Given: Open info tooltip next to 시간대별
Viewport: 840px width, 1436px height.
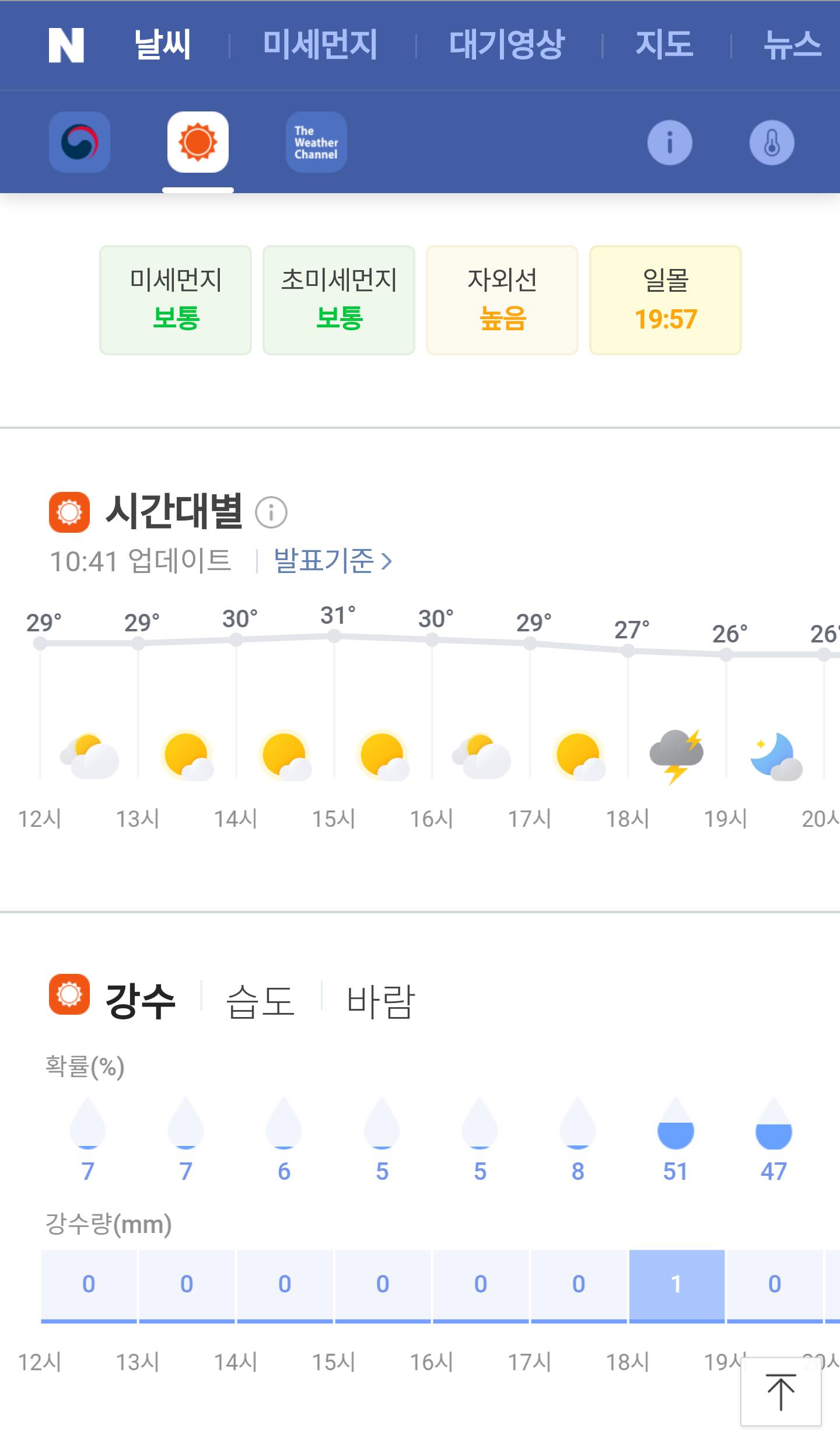Looking at the screenshot, I should (271, 512).
